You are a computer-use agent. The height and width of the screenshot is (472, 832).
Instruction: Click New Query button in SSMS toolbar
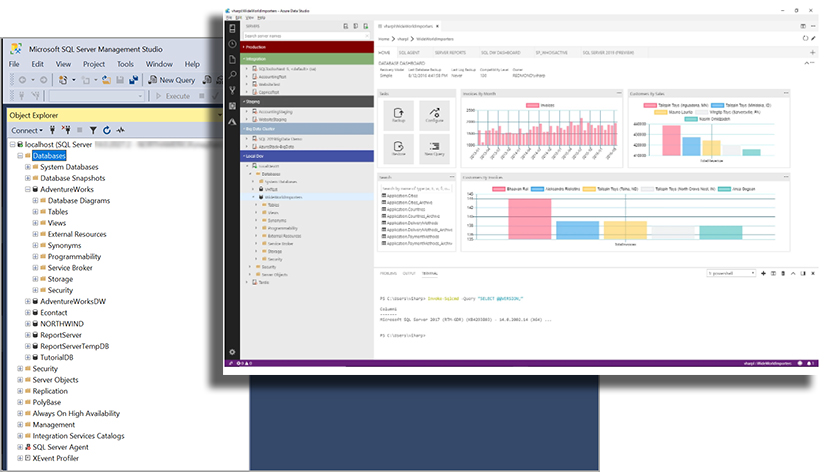[171, 80]
